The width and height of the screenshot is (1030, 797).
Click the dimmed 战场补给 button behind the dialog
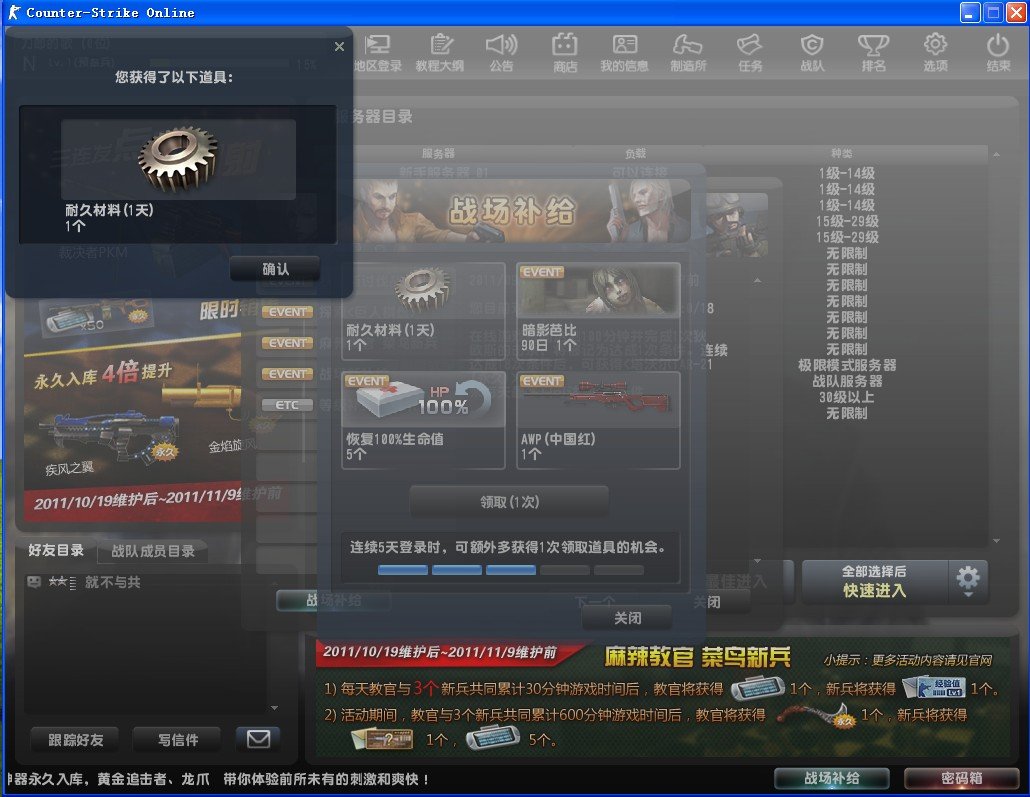(334, 600)
